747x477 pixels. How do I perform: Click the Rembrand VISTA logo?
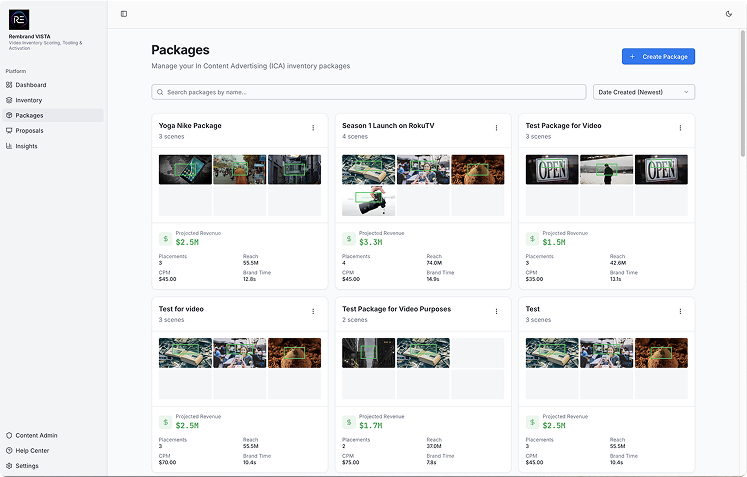click(x=19, y=20)
